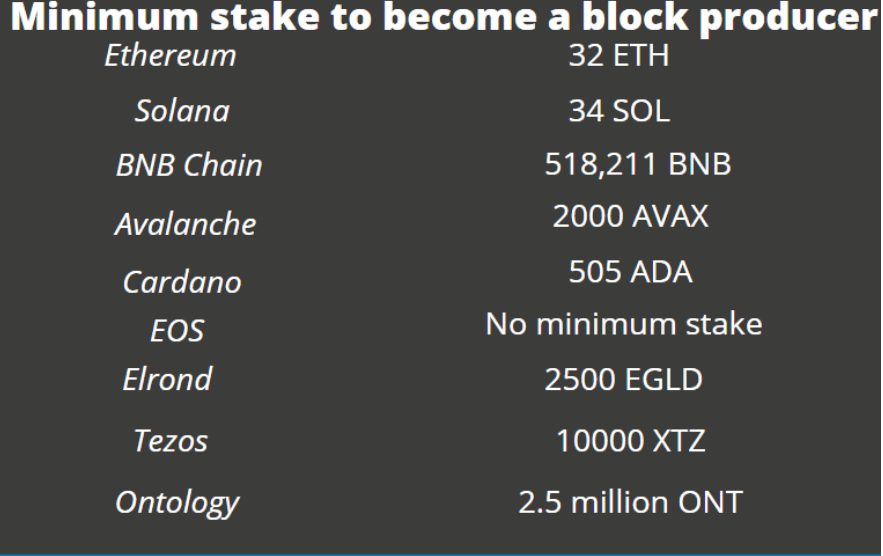
Task: Click the 2500 EGLD amount
Action: pos(623,380)
